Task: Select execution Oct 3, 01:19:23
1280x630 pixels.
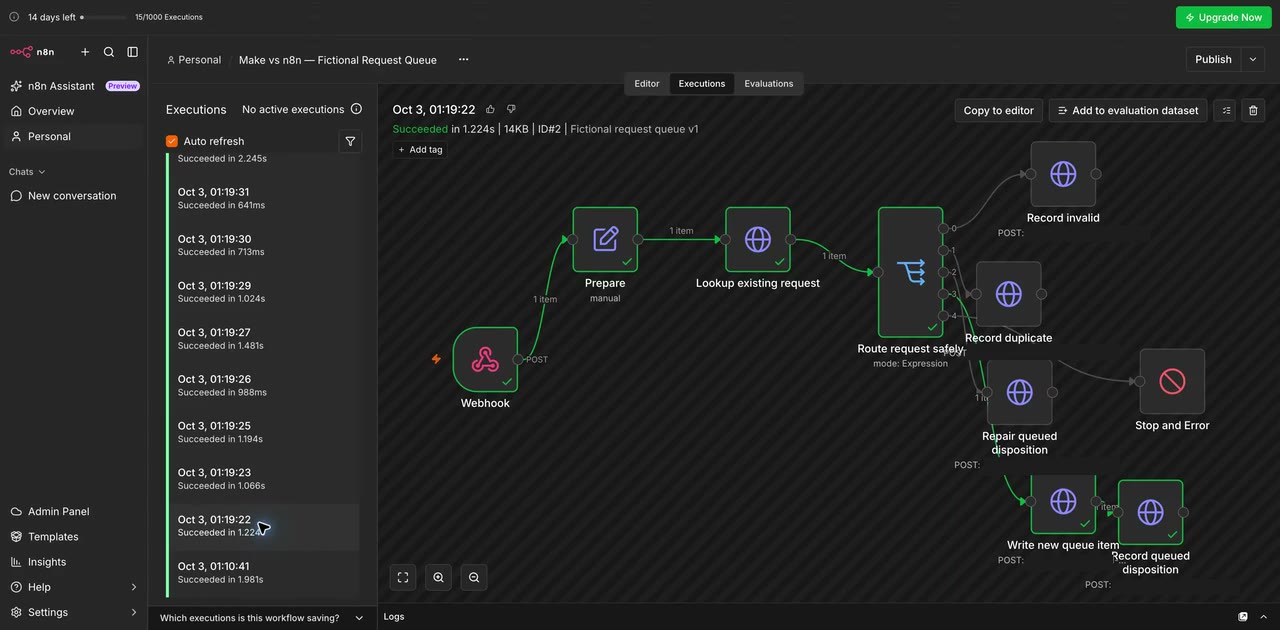Action: coord(262,479)
